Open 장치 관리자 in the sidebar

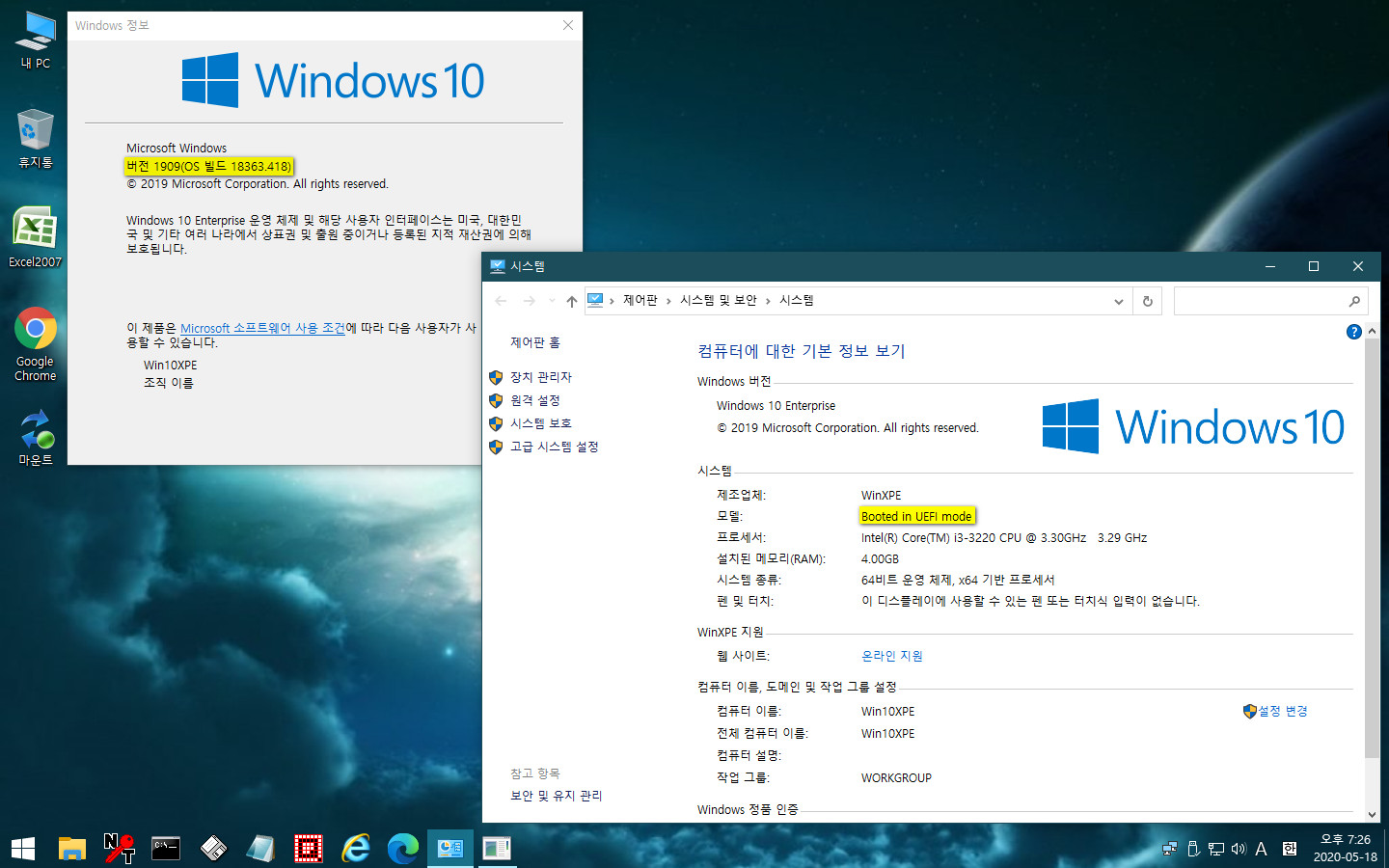(541, 377)
